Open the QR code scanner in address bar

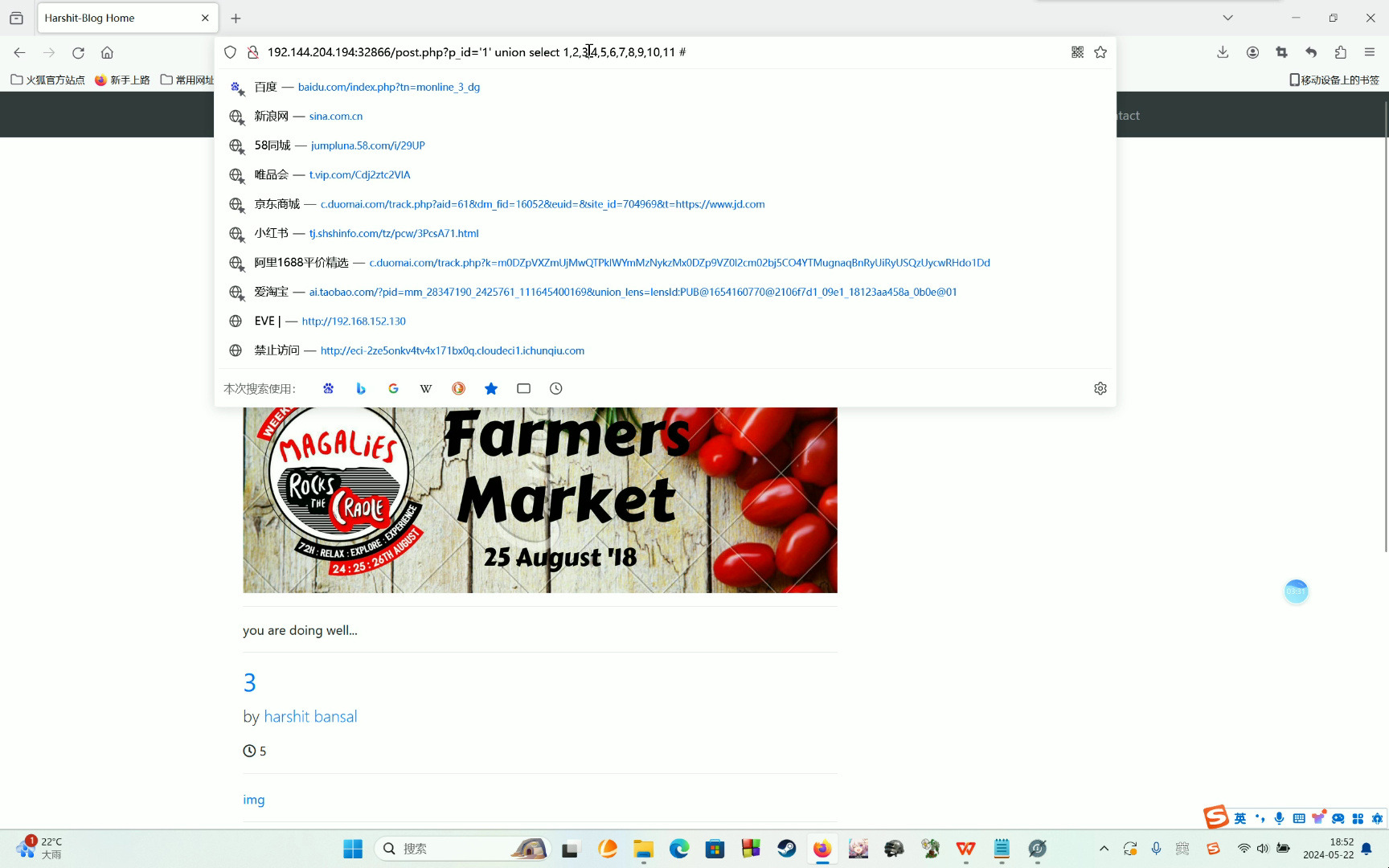[1077, 51]
